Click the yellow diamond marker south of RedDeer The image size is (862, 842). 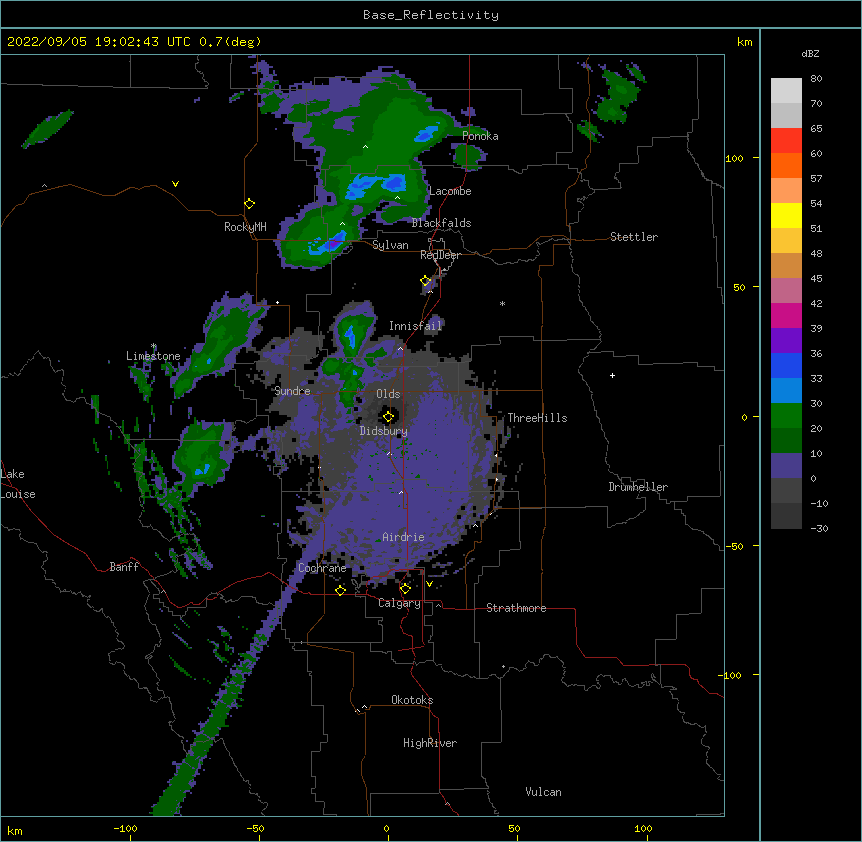(x=426, y=281)
